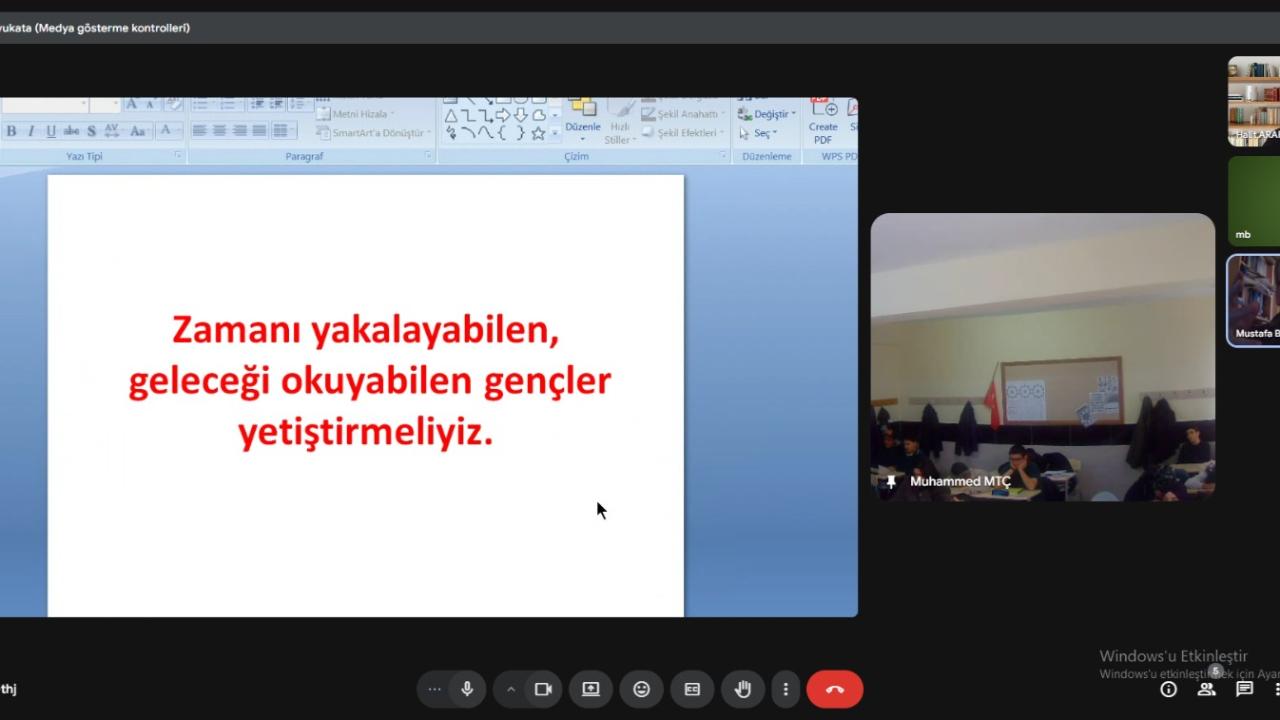Turn off the camera in Meet
Viewport: 1280px width, 720px height.
(x=543, y=689)
